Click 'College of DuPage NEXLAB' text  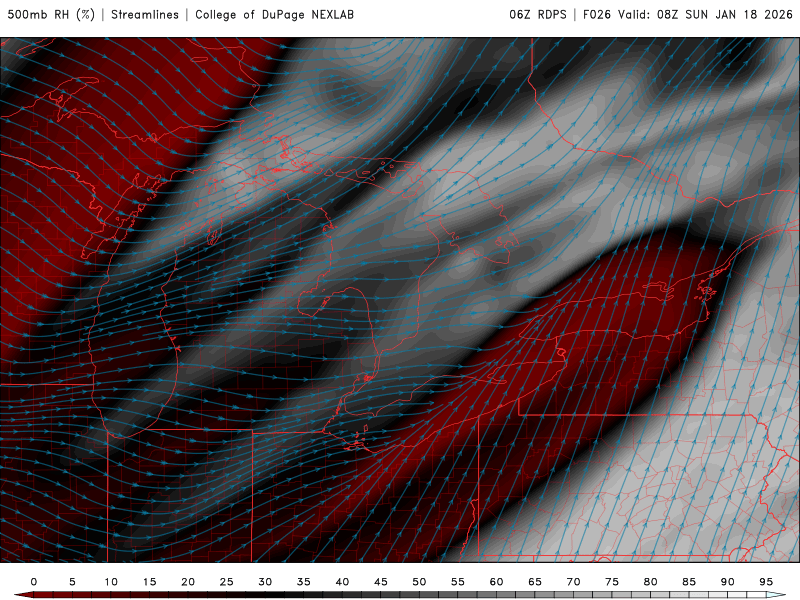(x=274, y=15)
